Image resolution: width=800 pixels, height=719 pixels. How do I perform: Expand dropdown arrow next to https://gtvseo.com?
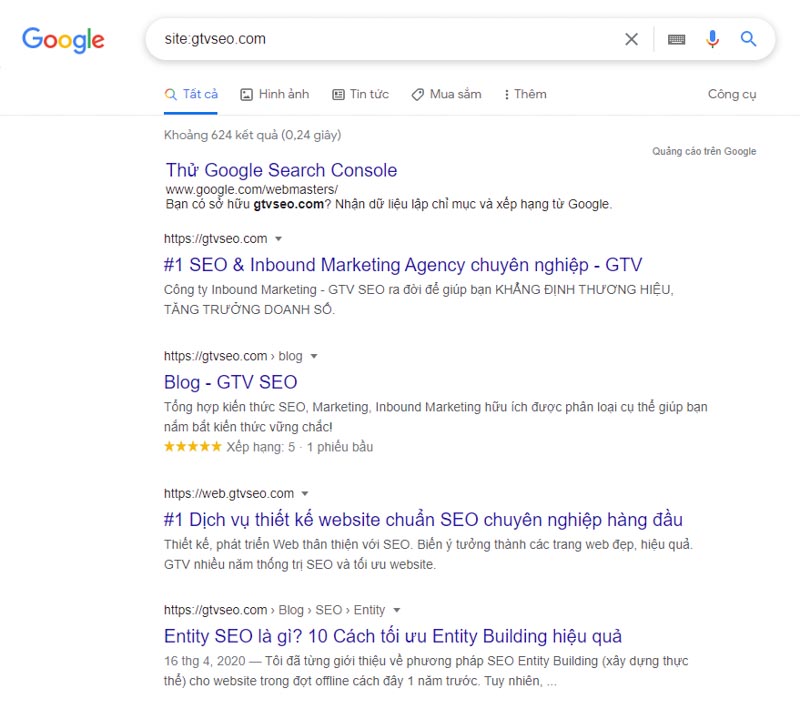click(279, 239)
